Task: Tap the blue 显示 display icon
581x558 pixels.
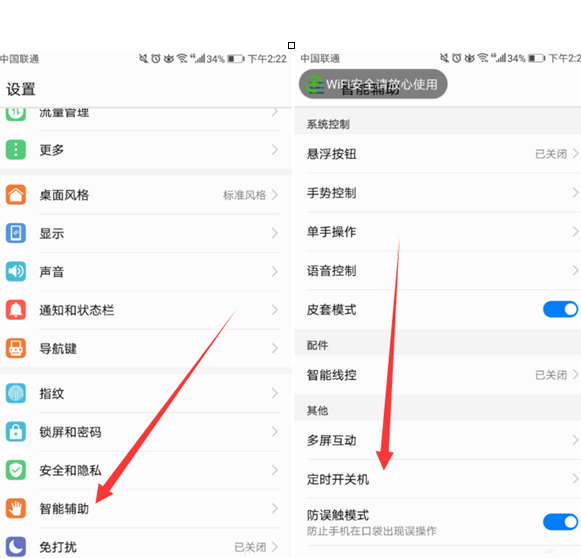Action: click(16, 233)
